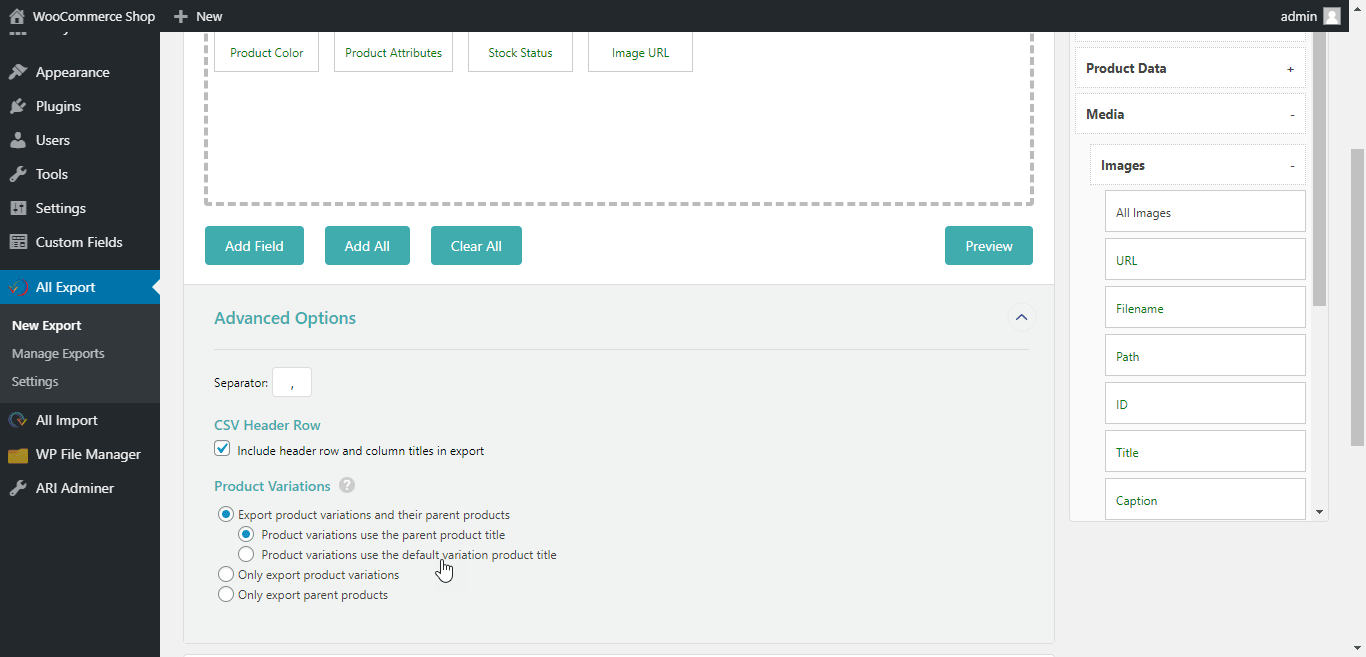The image size is (1366, 657).
Task: Click the All Import logo icon
Action: click(x=18, y=420)
